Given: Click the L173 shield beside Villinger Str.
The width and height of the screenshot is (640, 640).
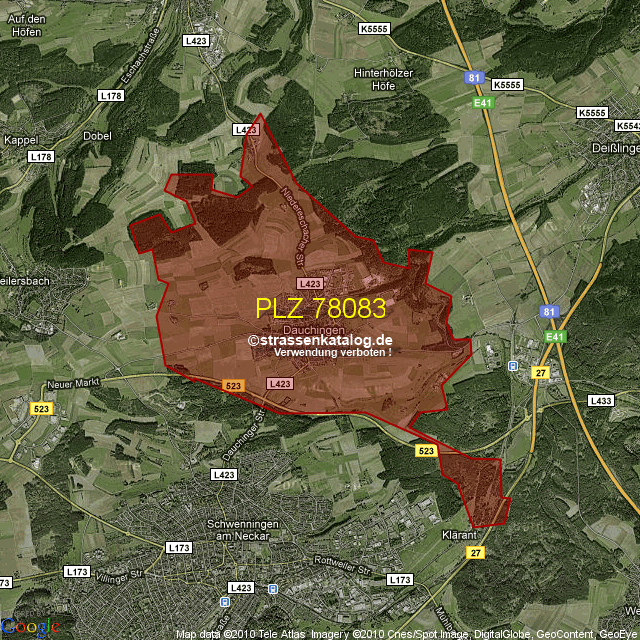Looking at the screenshot, I should pos(76,571).
